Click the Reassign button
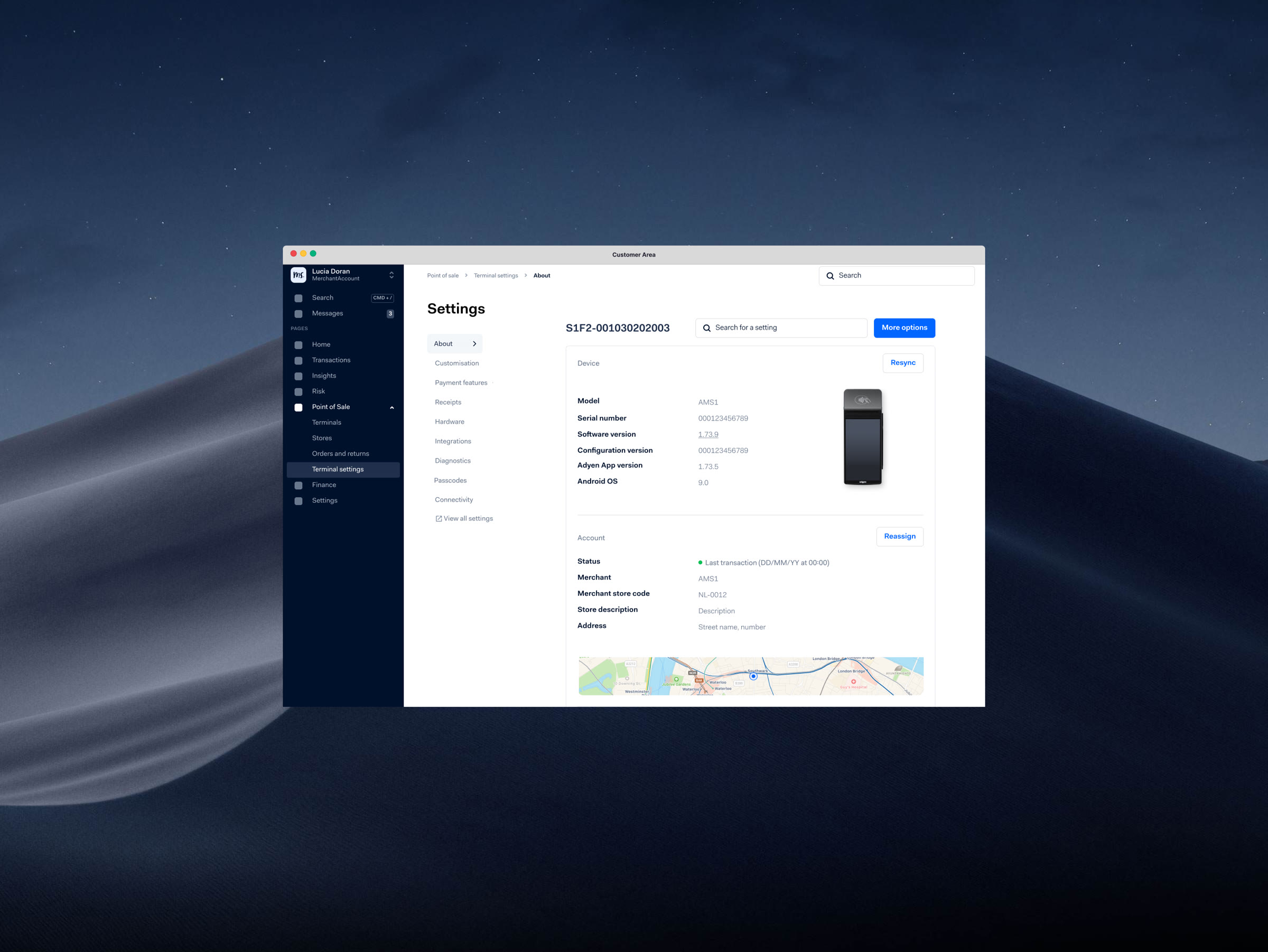The image size is (1268, 952). click(899, 536)
